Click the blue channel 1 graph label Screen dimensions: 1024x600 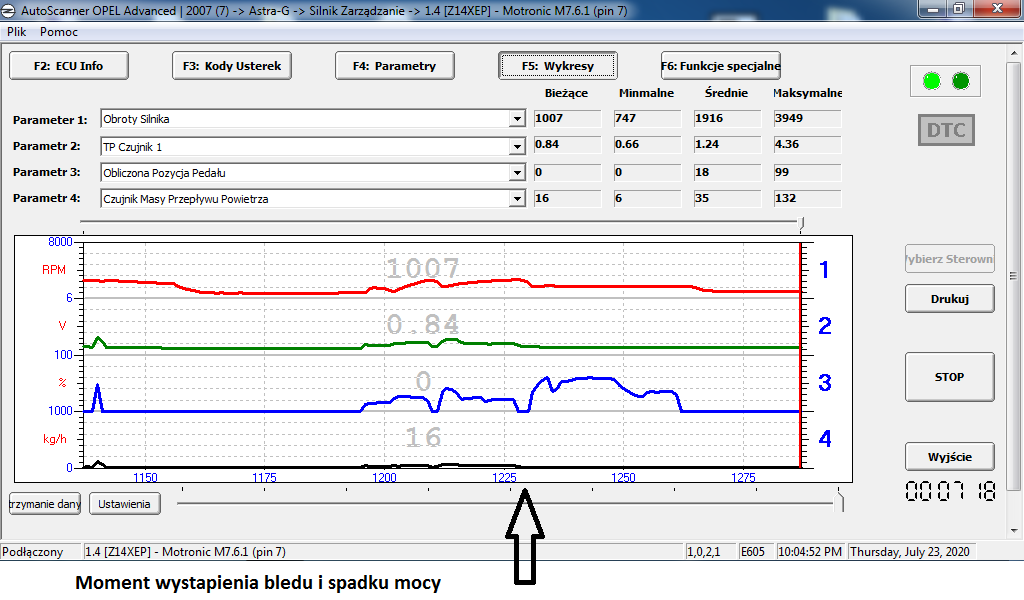pos(824,270)
